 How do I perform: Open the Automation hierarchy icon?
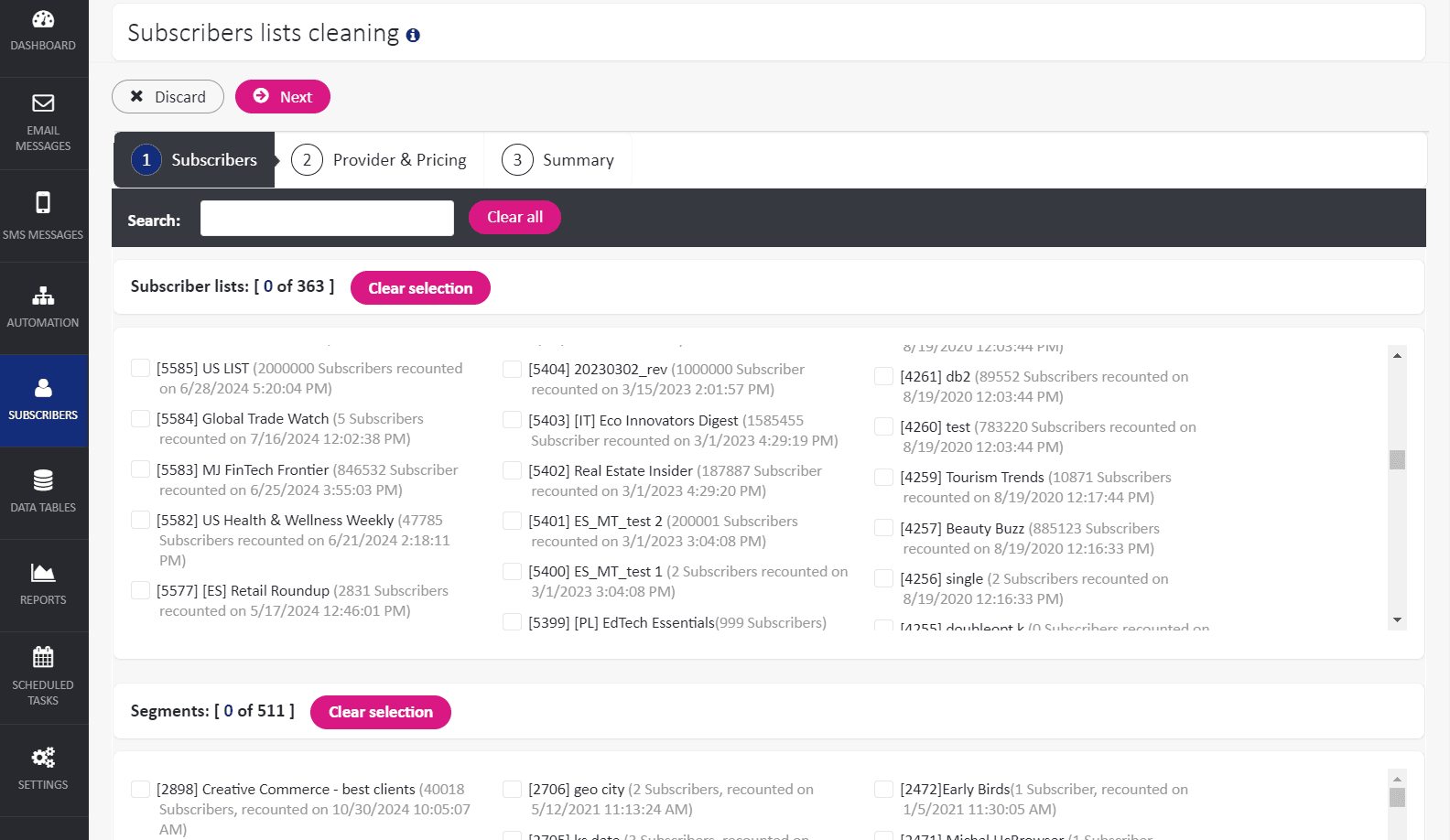coord(43,296)
